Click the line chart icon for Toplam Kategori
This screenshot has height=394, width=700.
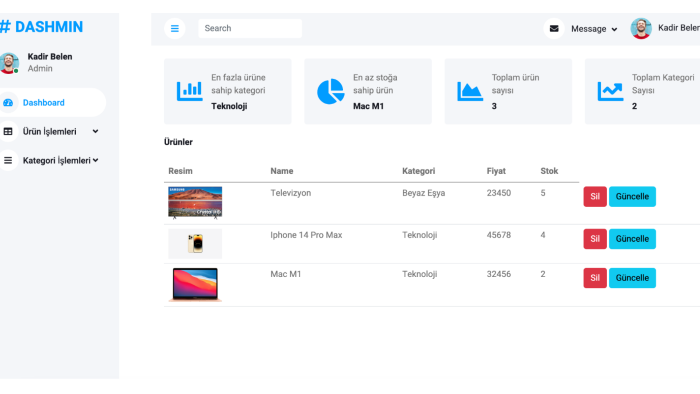[x=610, y=91]
